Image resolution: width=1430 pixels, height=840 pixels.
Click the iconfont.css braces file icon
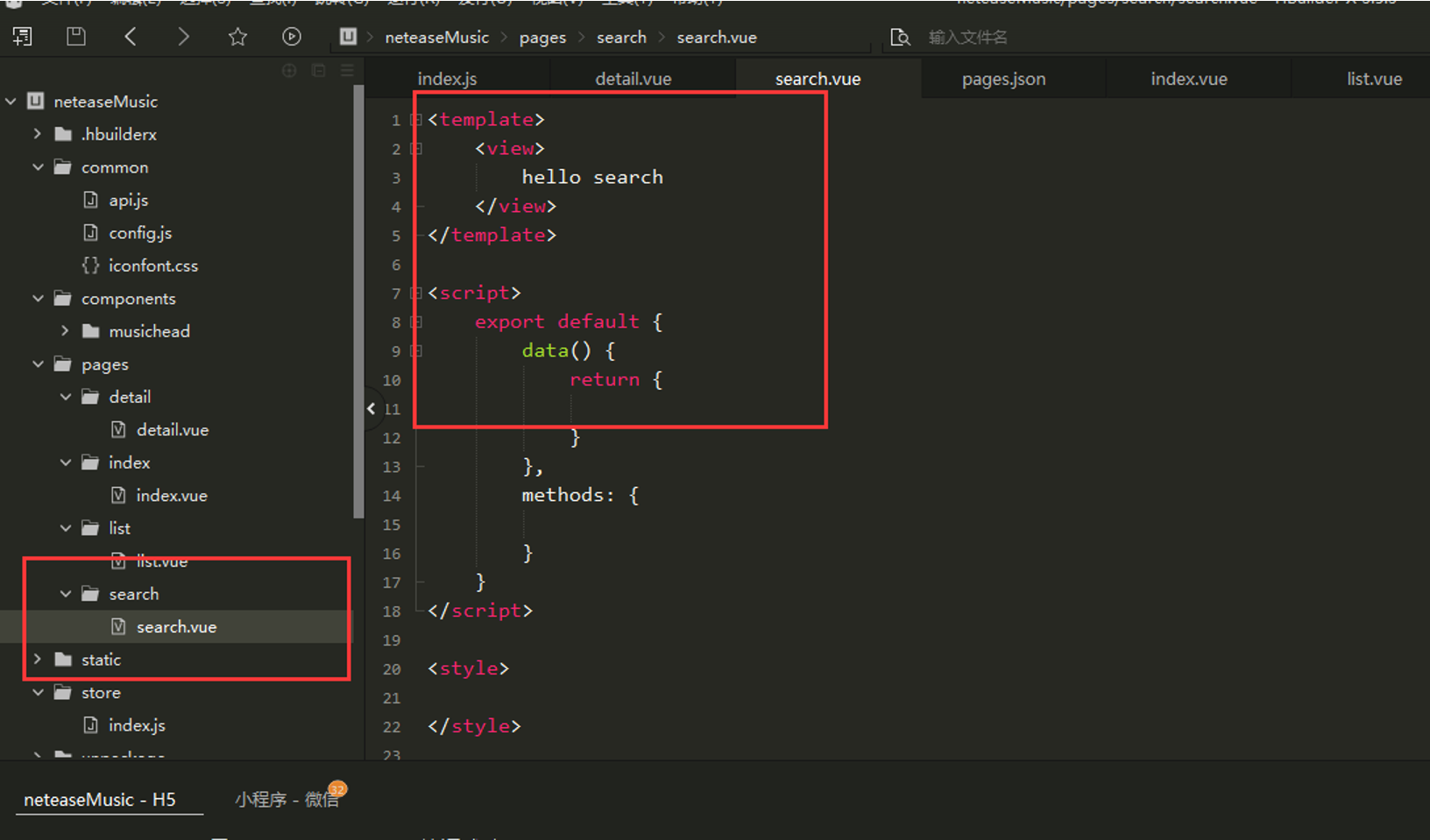(90, 265)
